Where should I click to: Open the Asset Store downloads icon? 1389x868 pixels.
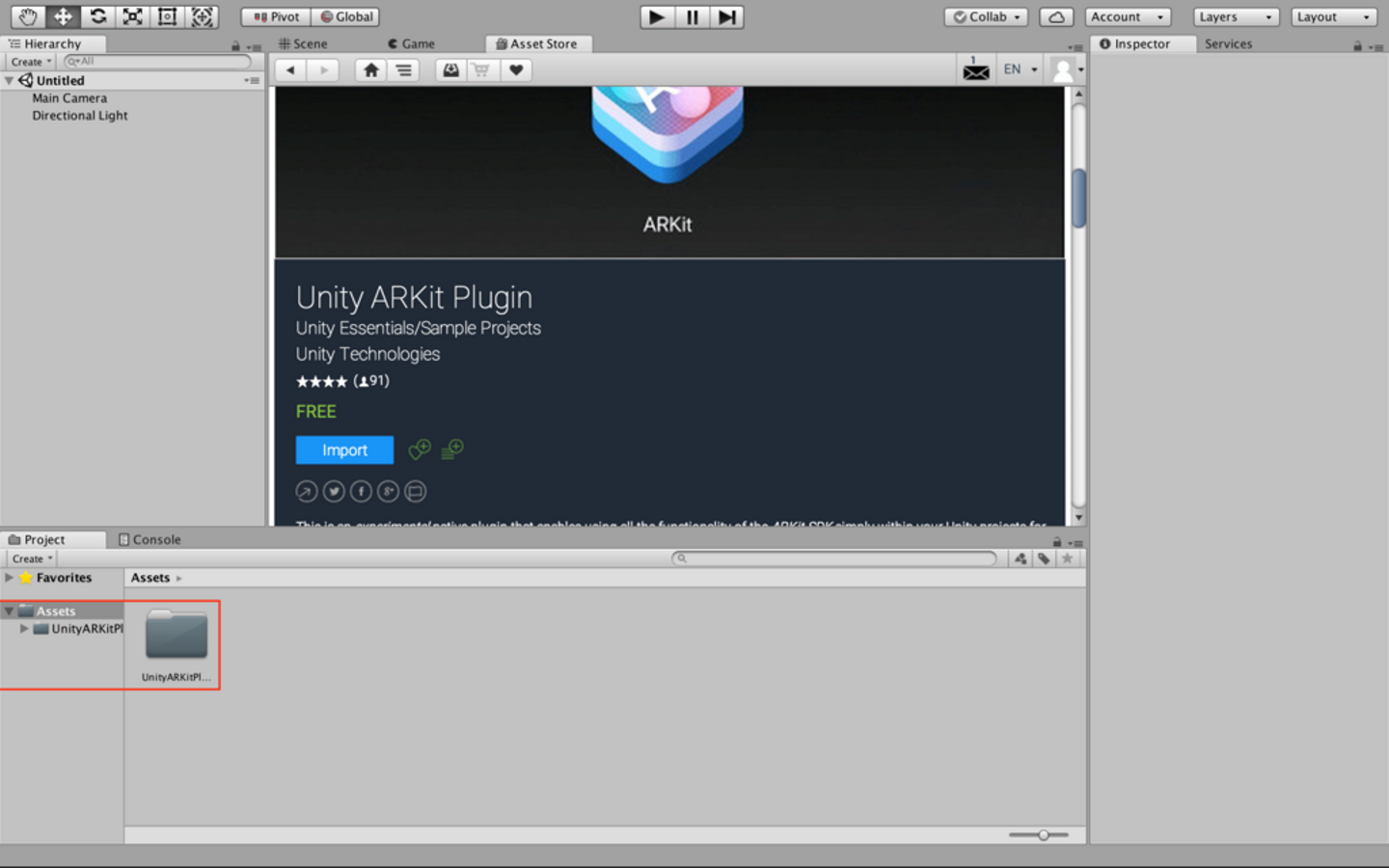click(450, 69)
